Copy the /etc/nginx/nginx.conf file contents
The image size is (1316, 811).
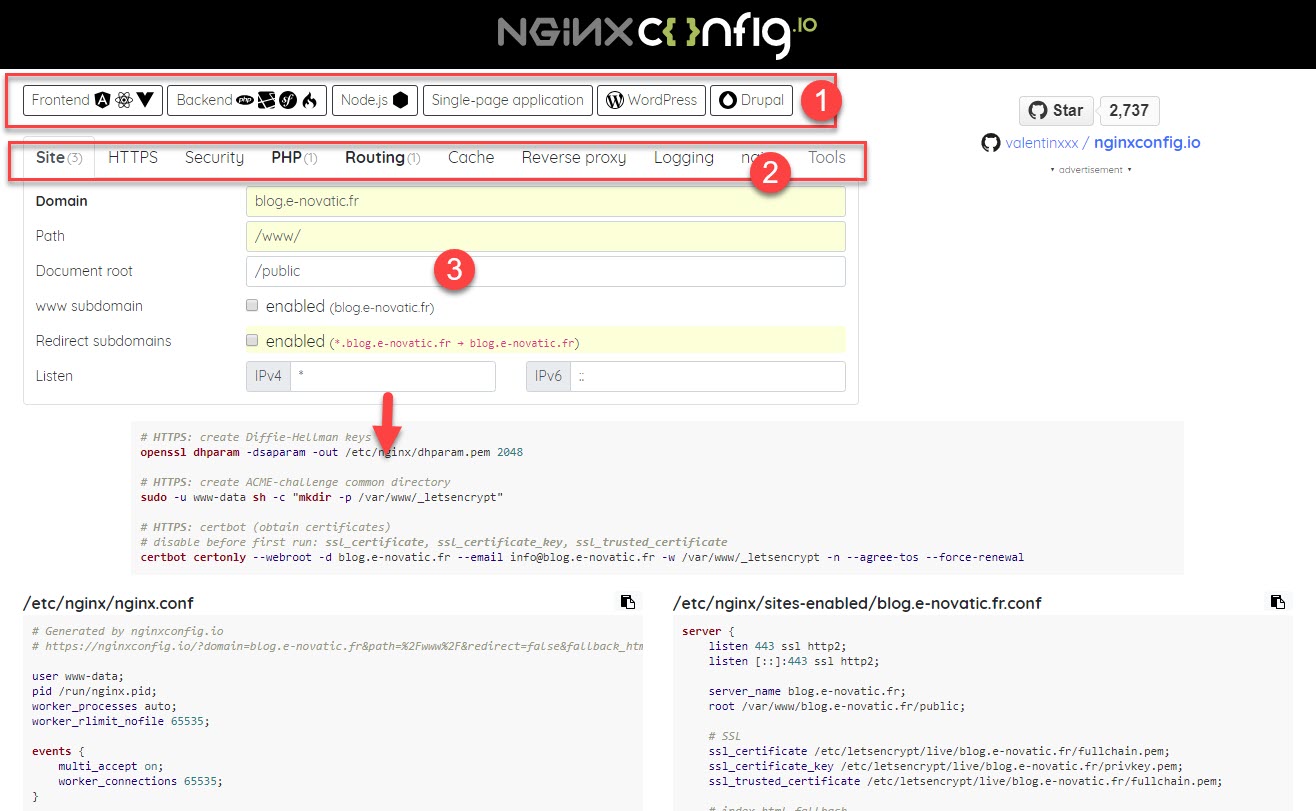(627, 602)
